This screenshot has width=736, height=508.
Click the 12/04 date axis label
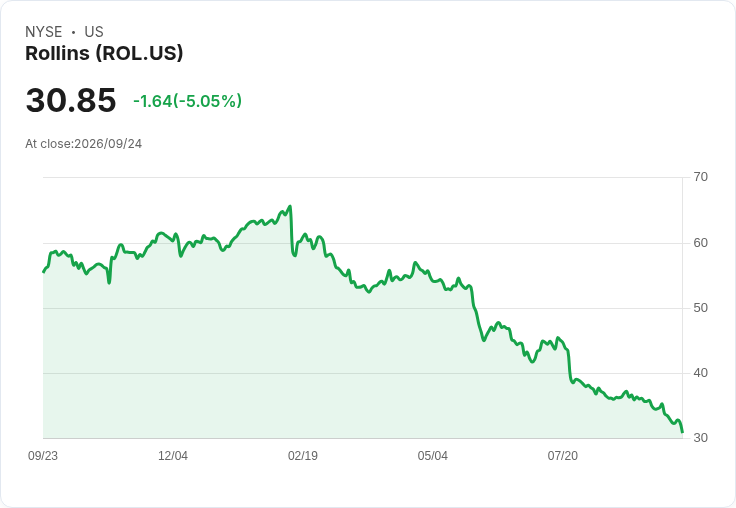click(x=173, y=456)
